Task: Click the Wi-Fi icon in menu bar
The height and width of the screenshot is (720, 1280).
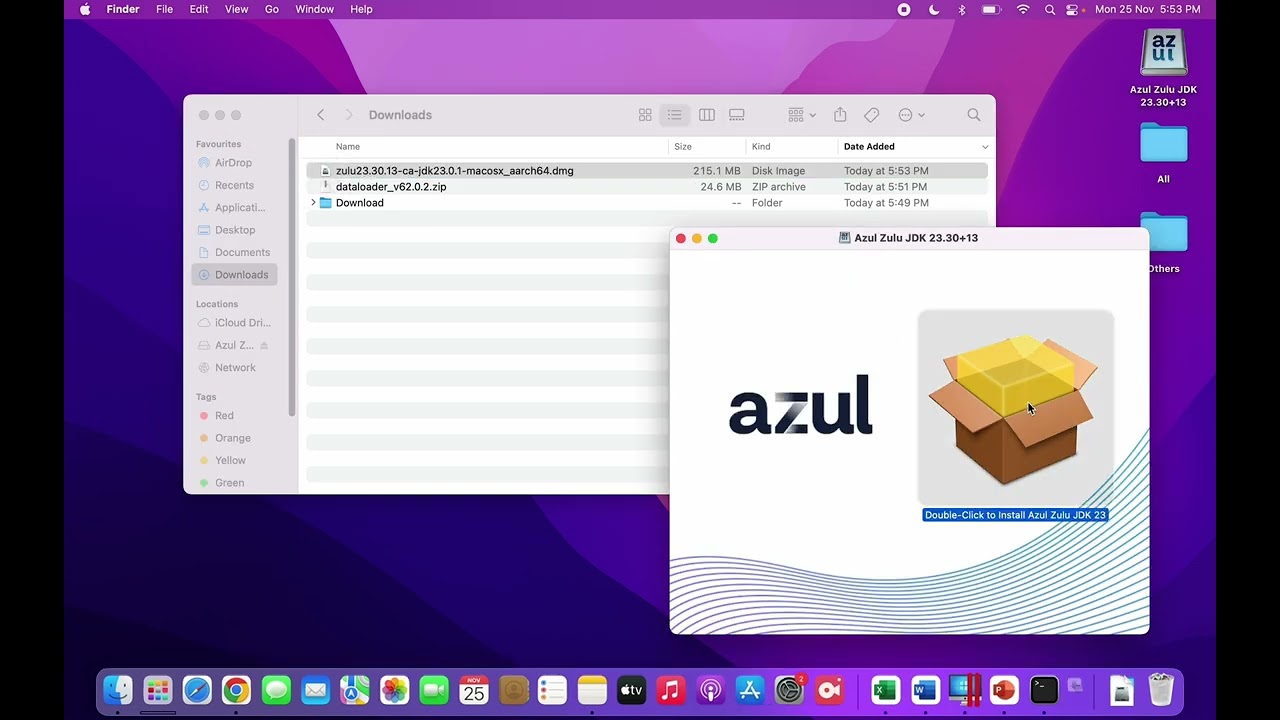Action: (1023, 9)
